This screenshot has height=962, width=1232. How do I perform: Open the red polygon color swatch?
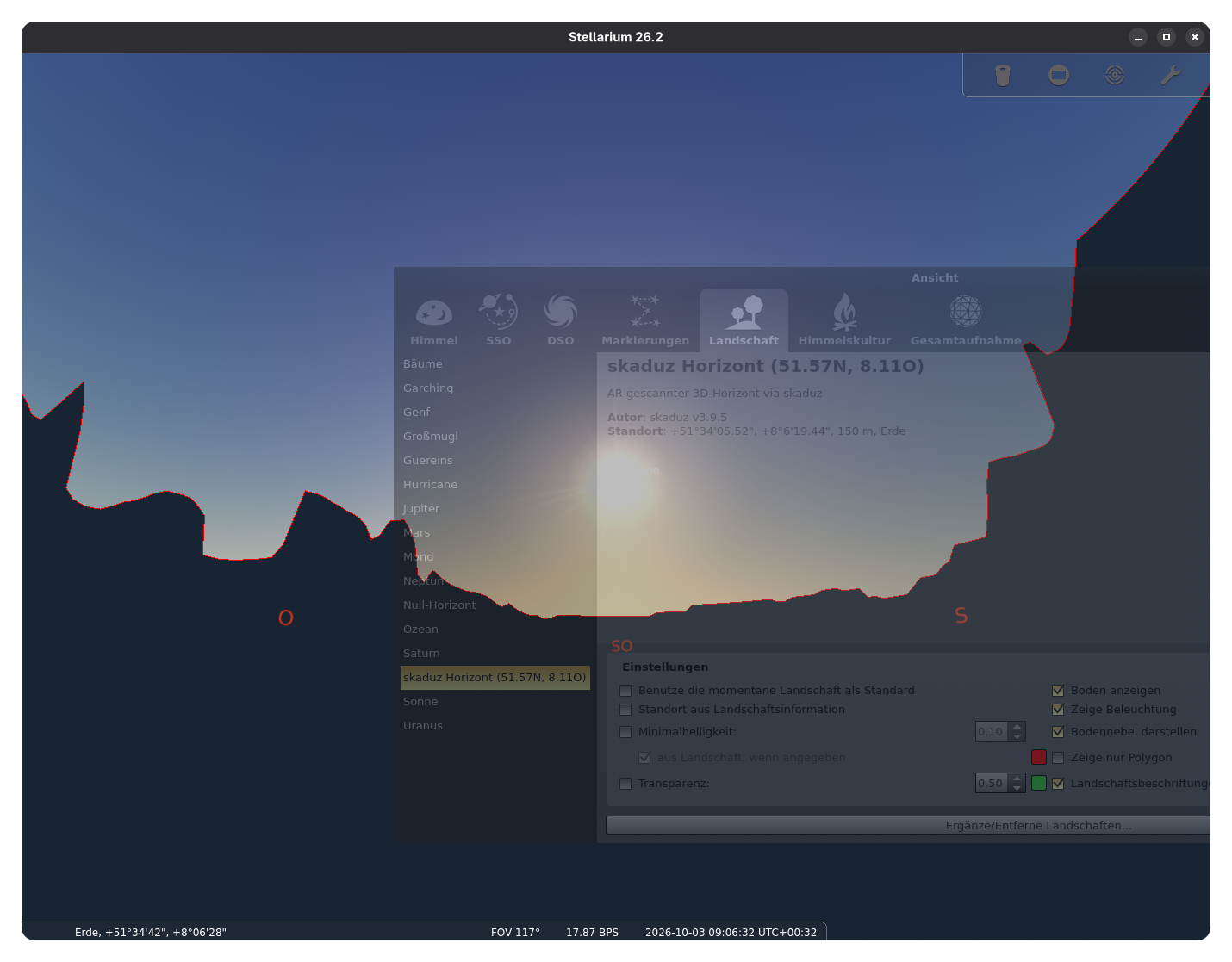(x=1039, y=757)
